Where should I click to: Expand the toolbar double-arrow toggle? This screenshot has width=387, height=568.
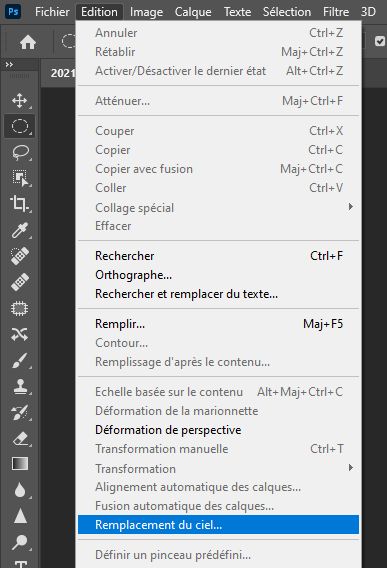point(9,64)
